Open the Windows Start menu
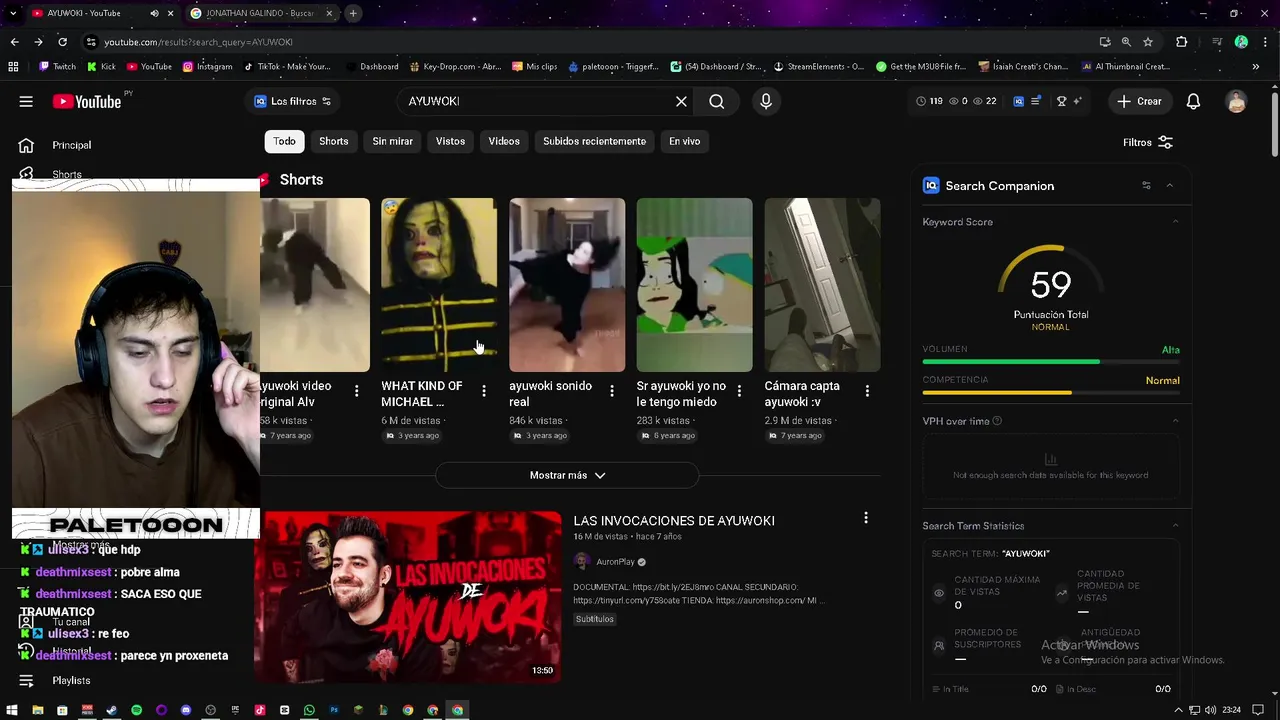Image resolution: width=1280 pixels, height=720 pixels. tap(12, 710)
